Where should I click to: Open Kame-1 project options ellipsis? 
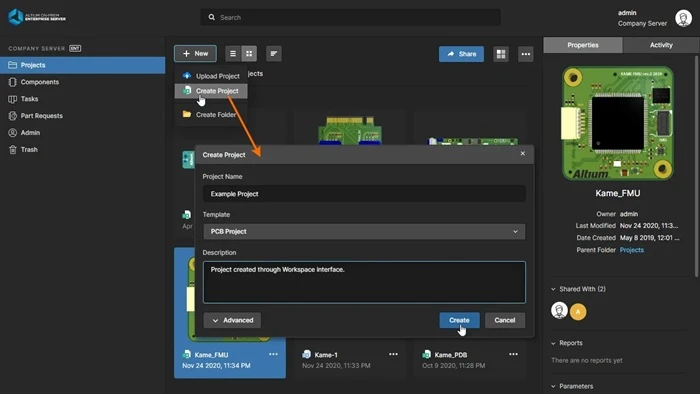pyautogui.click(x=393, y=354)
